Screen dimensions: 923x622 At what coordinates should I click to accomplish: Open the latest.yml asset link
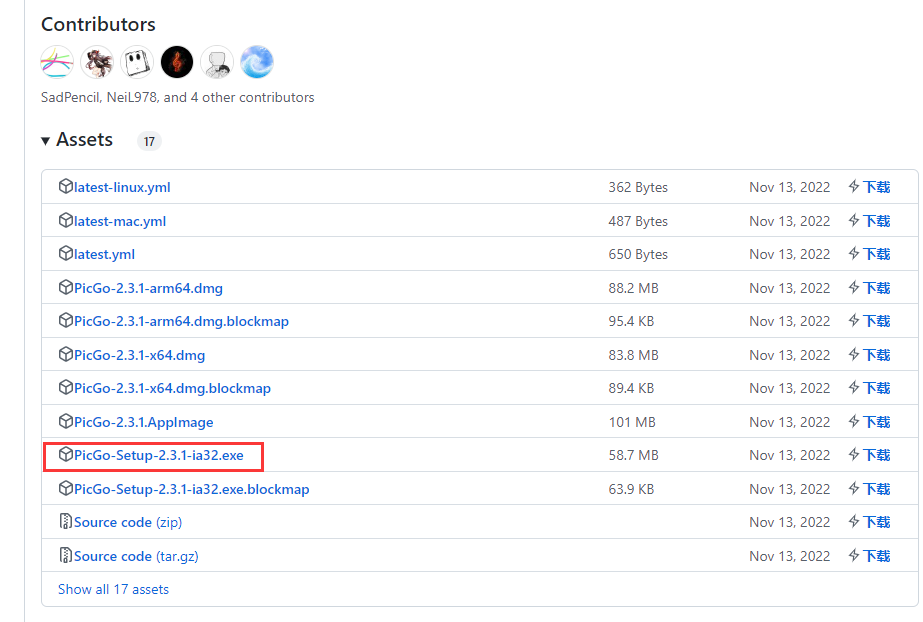point(104,254)
